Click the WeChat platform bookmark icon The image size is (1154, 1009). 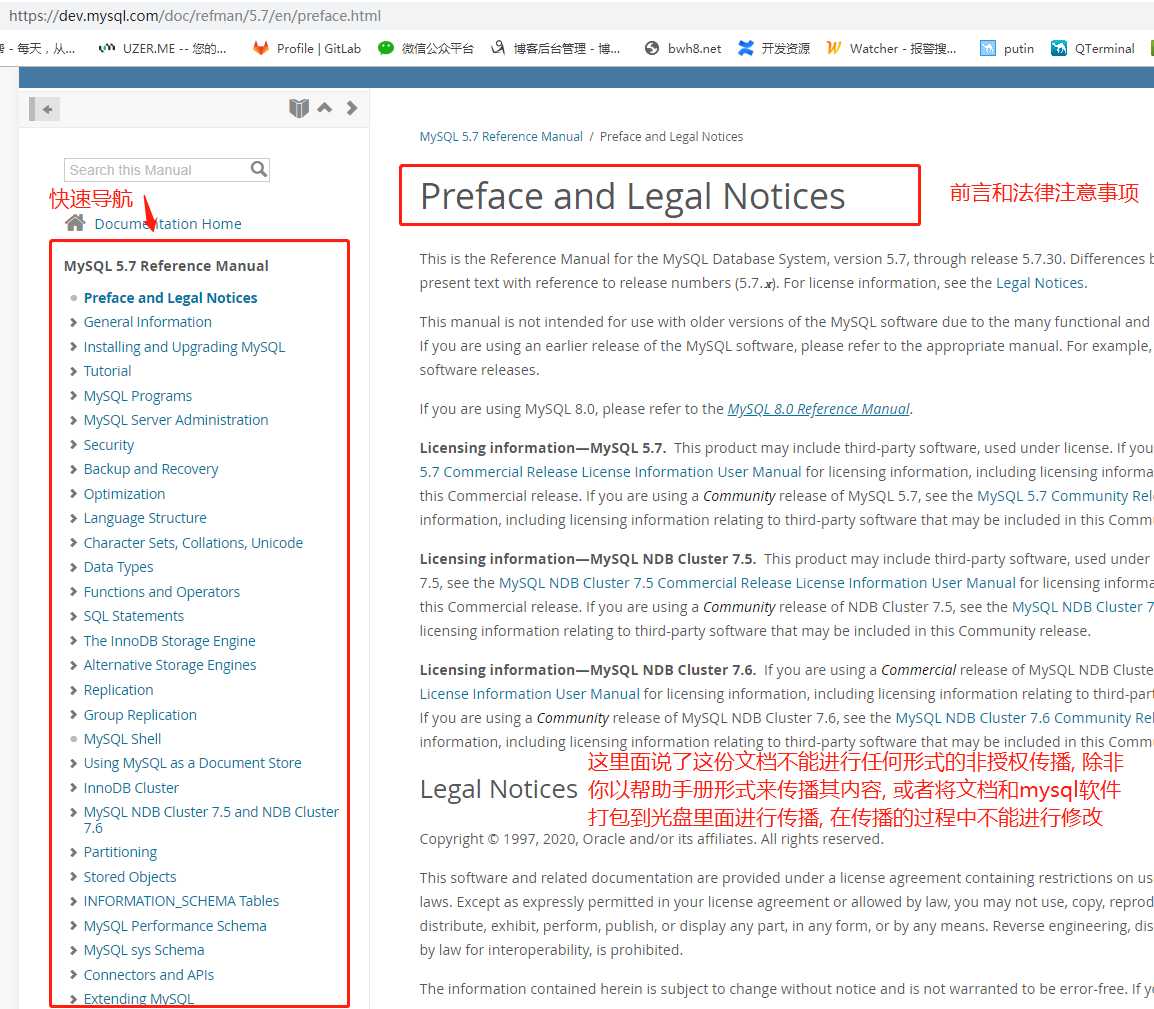coord(386,48)
